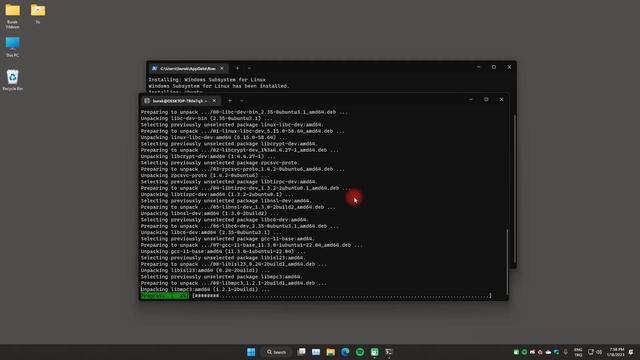Open This PC desktop icon
This screenshot has width=640, height=360.
point(13,47)
